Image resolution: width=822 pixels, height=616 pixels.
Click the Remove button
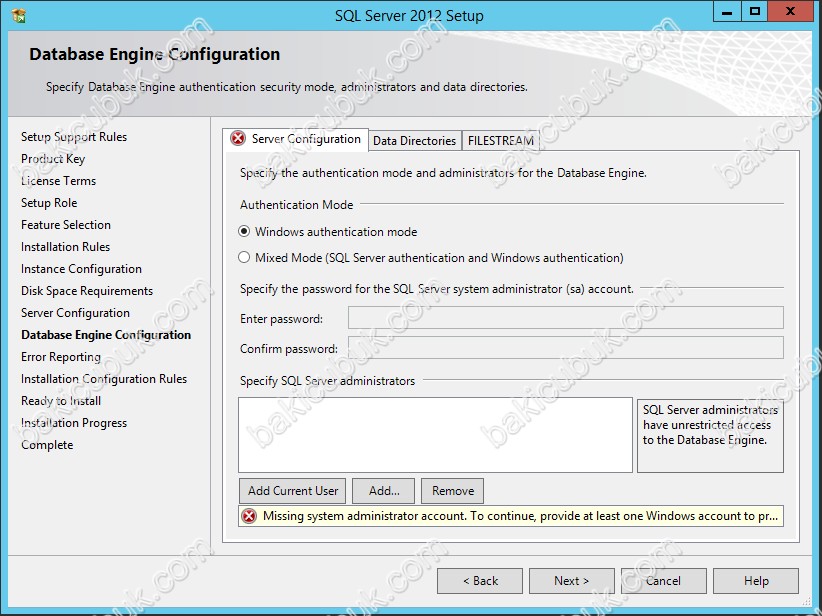coord(452,491)
